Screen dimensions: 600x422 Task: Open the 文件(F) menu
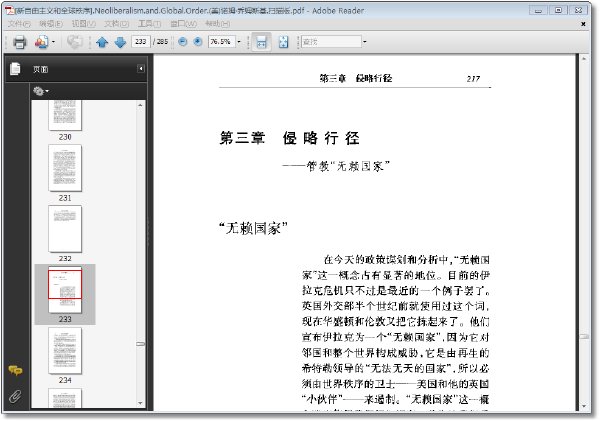(19, 24)
